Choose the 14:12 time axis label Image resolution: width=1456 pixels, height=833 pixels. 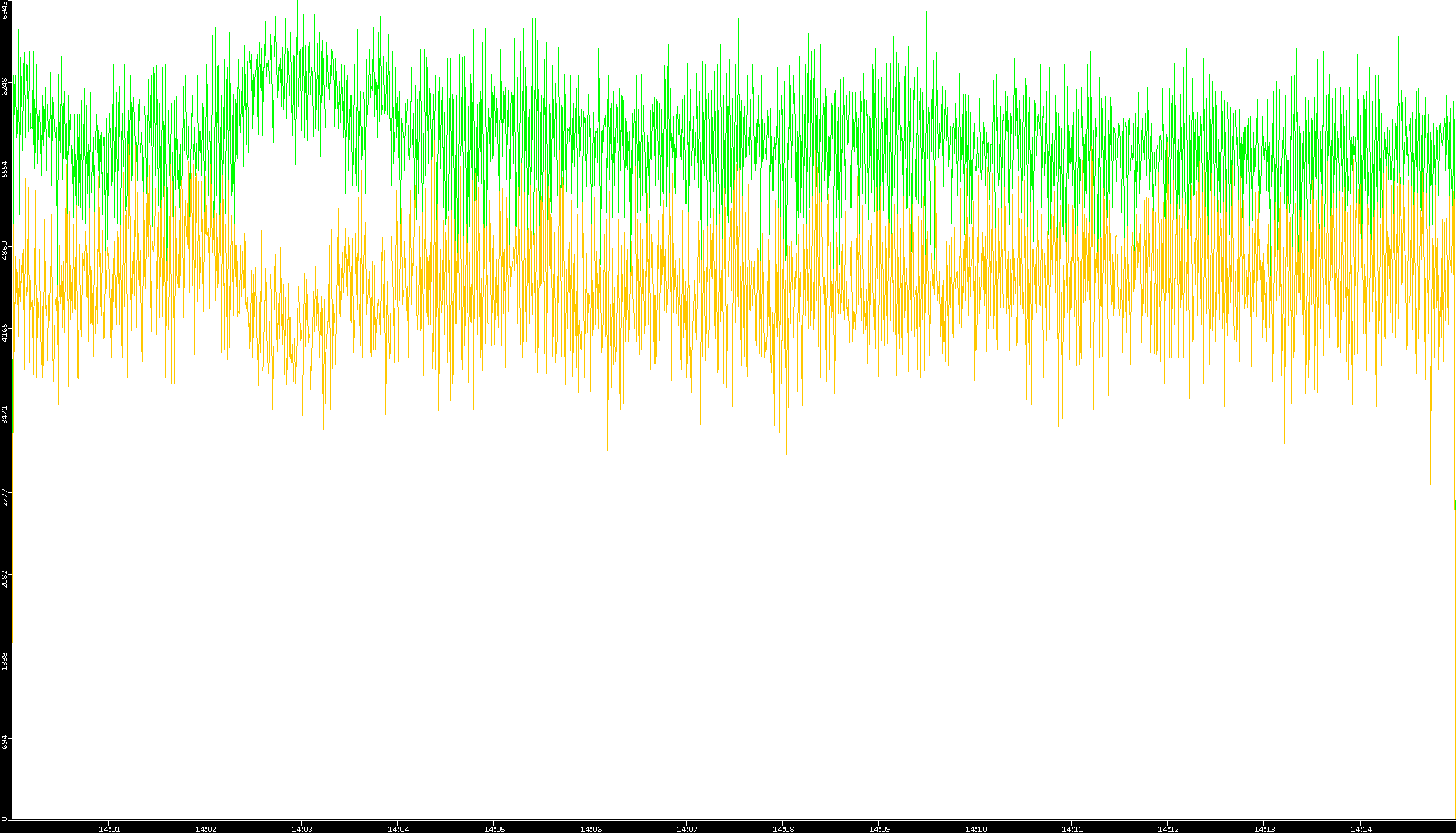[x=1168, y=829]
